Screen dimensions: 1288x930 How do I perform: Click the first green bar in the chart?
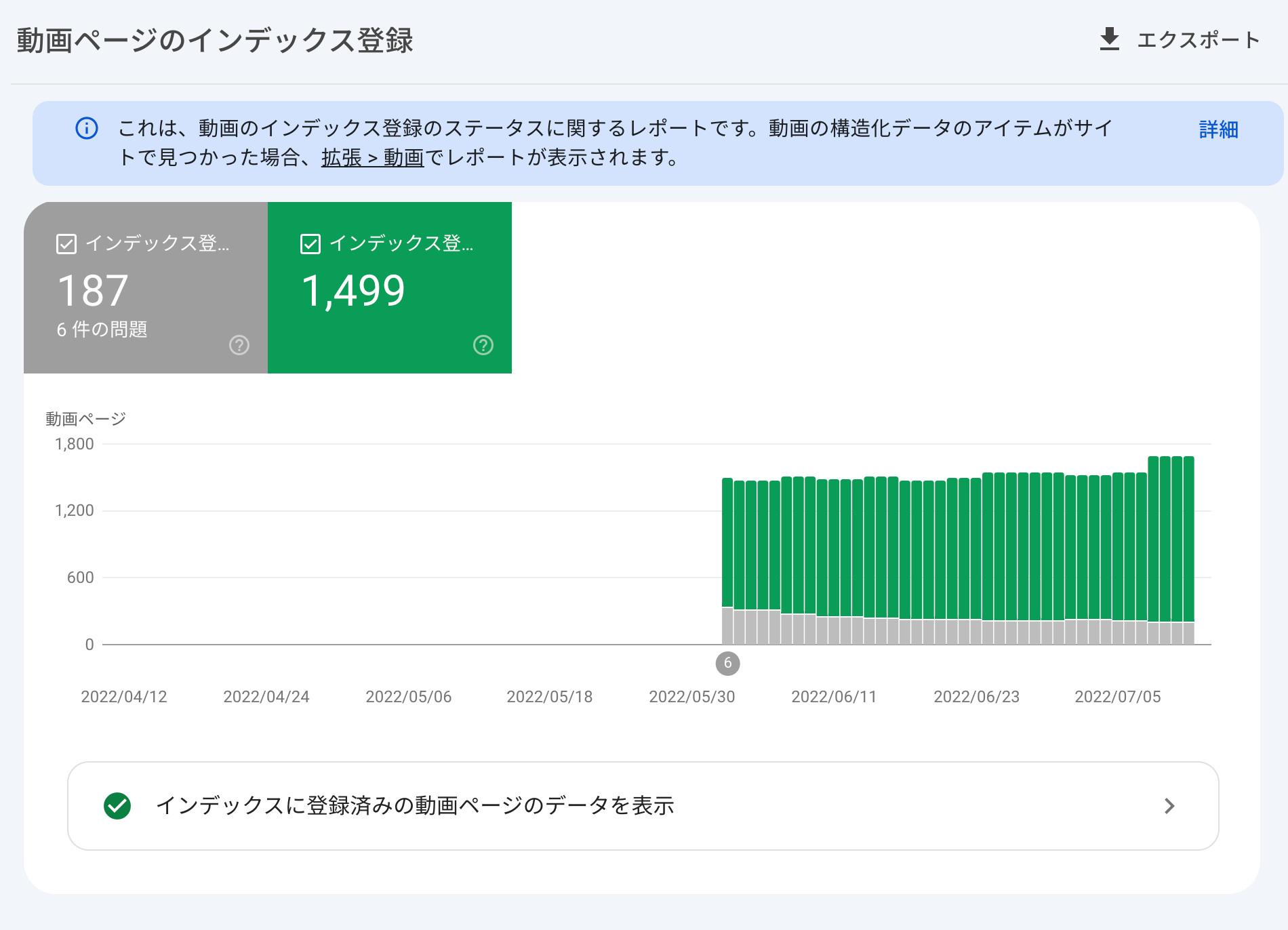coord(727,542)
